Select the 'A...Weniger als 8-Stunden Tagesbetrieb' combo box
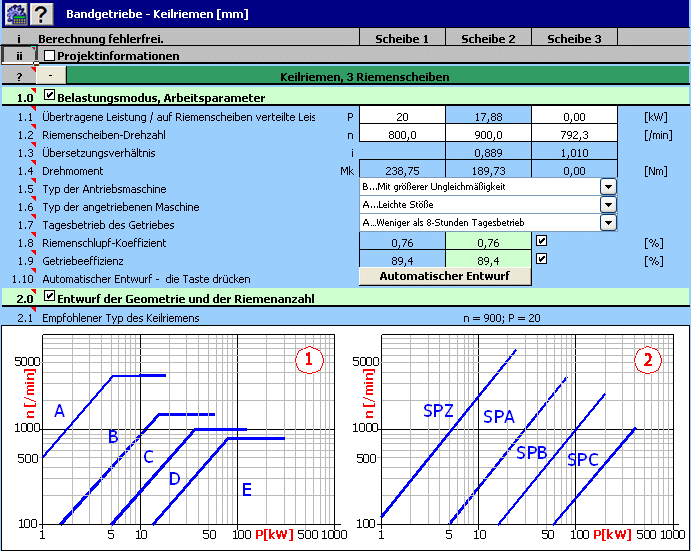691x551 pixels. tap(488, 223)
